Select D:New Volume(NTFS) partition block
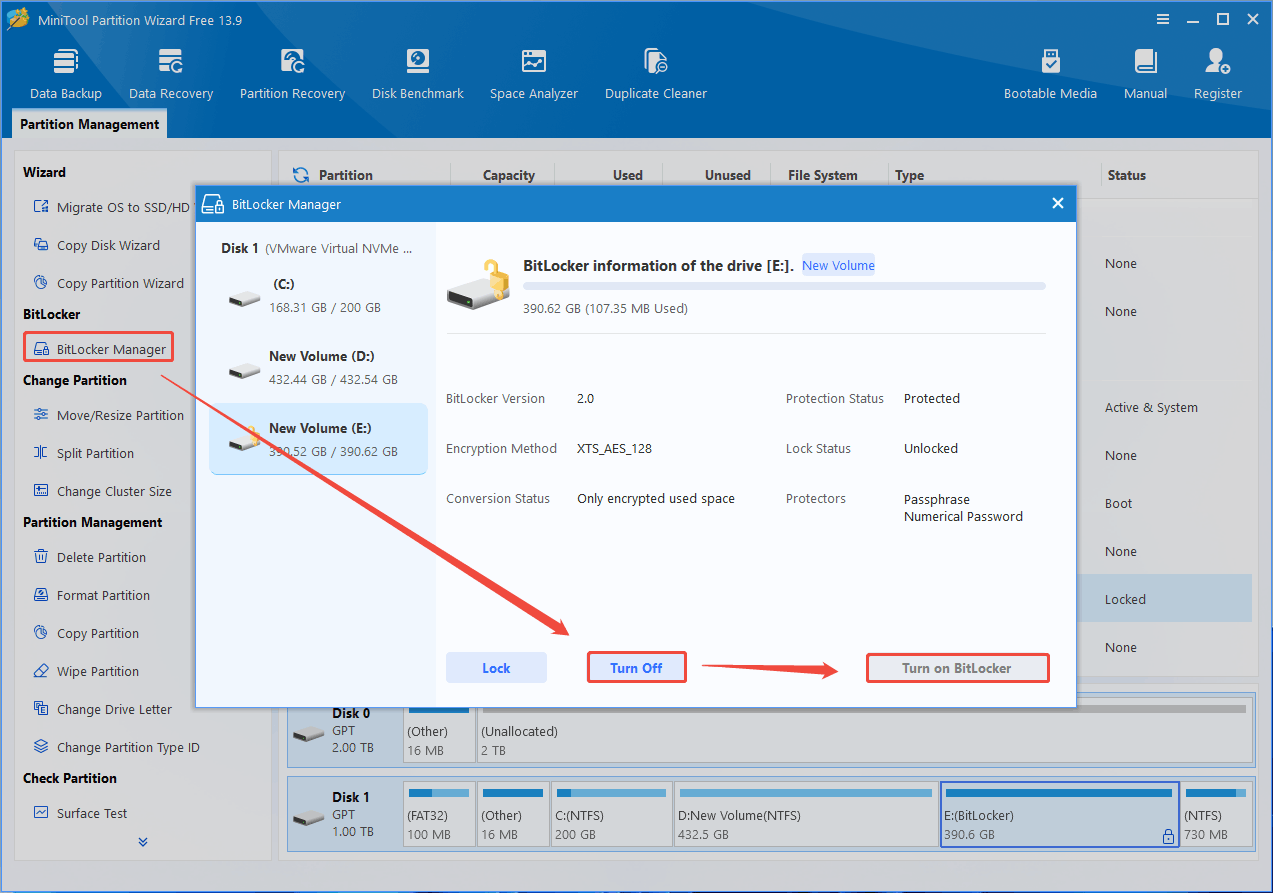The height and width of the screenshot is (893, 1273). point(806,813)
